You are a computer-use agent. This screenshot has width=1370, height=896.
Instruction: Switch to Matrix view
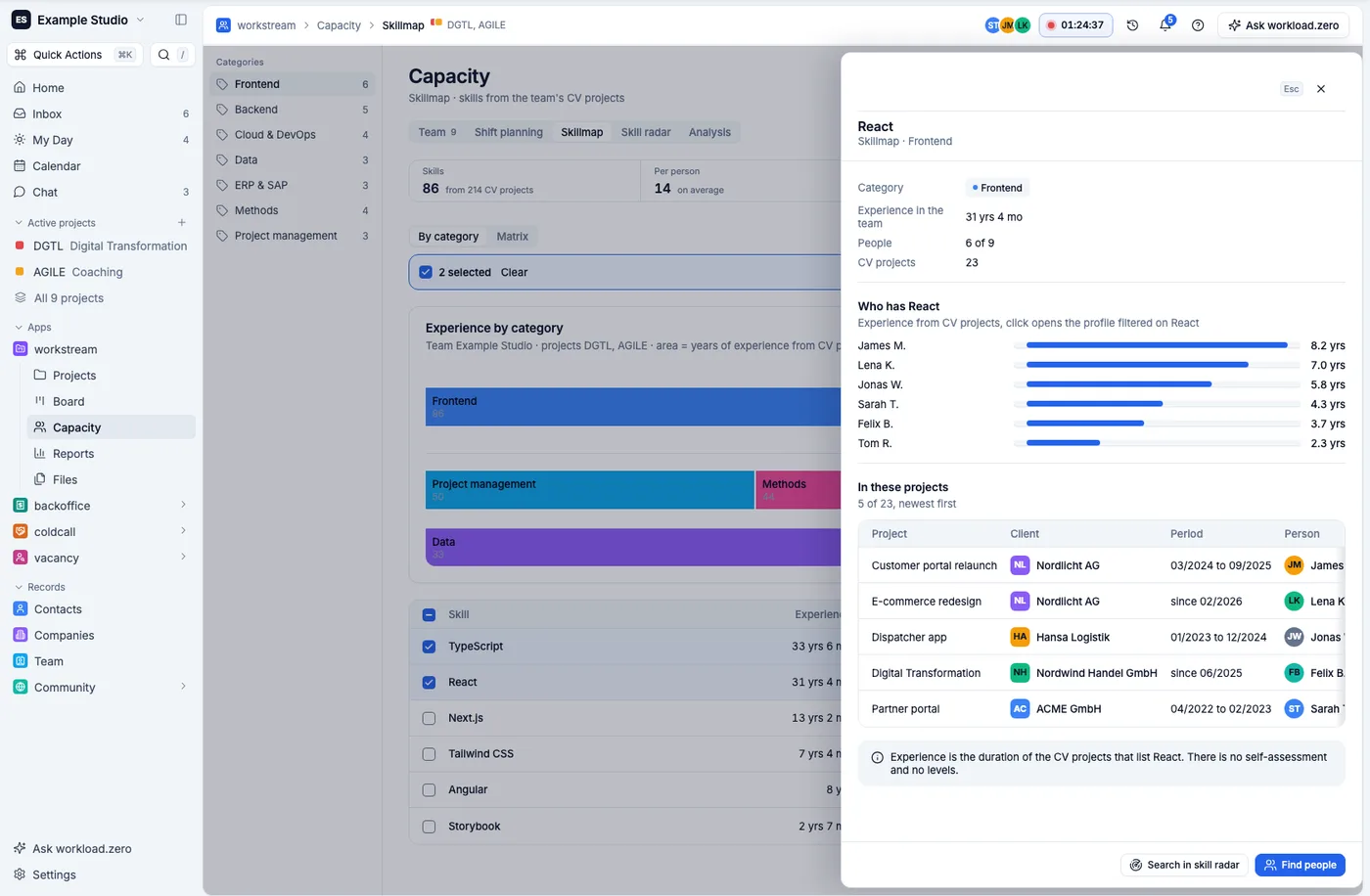pyautogui.click(x=512, y=237)
